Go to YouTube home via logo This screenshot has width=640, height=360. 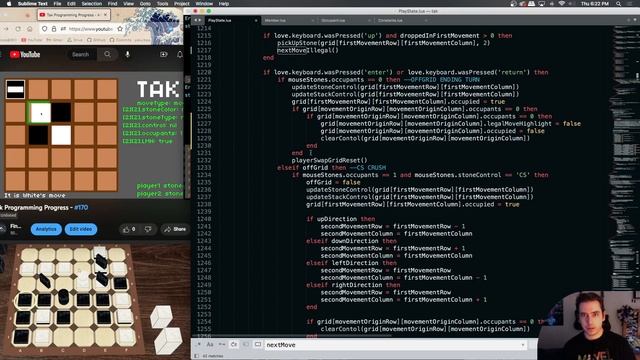click(25, 54)
